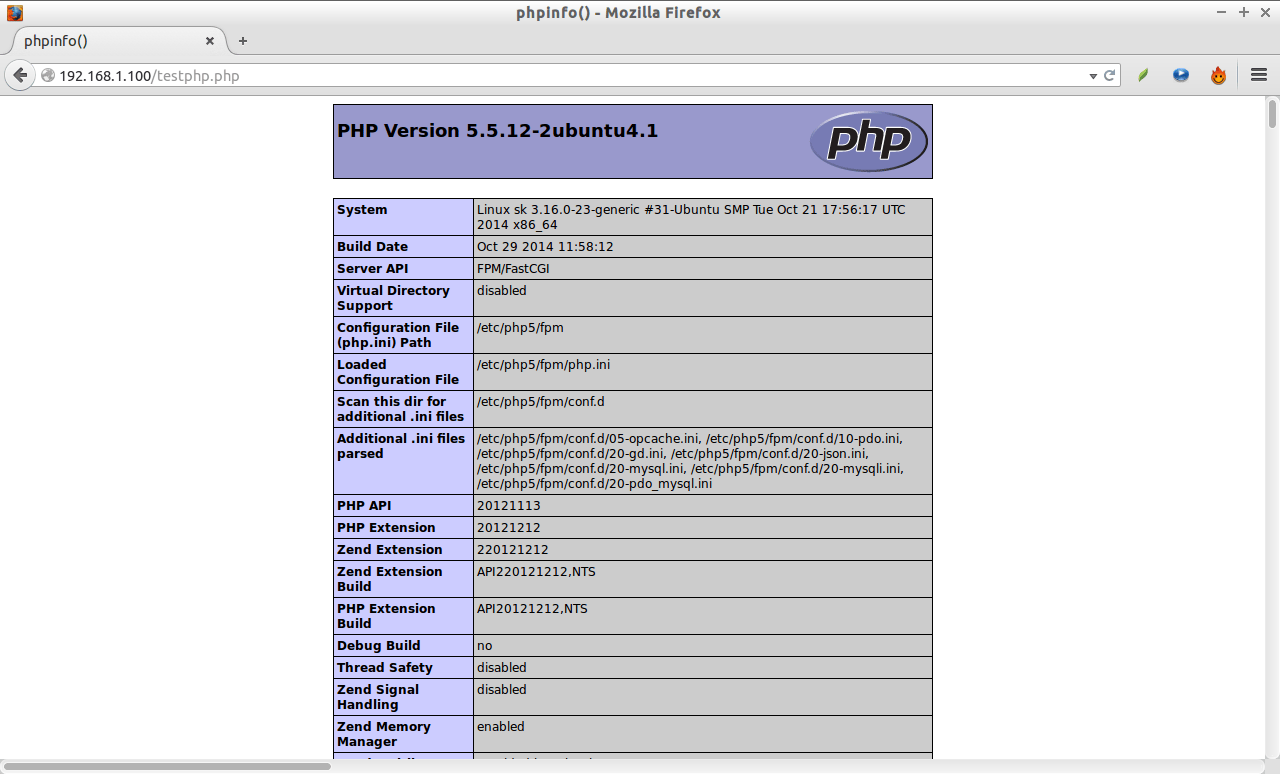Click the PHP Version 5.5.12-2ubuntu4.1 heading
1280x774 pixels.
pyautogui.click(x=497, y=131)
